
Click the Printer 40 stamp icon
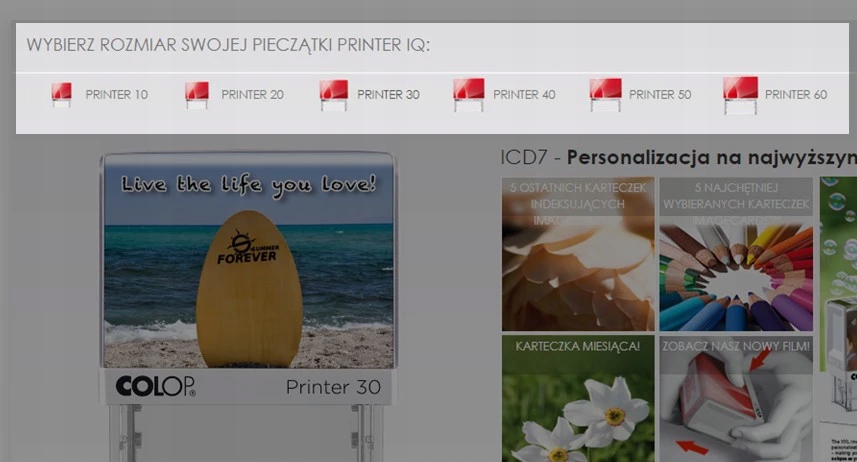coord(468,95)
